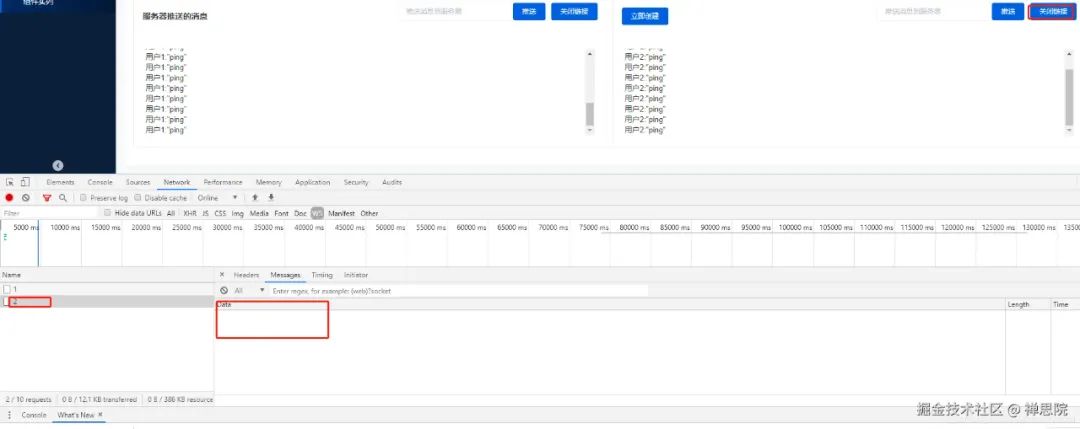Enable the Preserve log checkbox

pos(83,198)
